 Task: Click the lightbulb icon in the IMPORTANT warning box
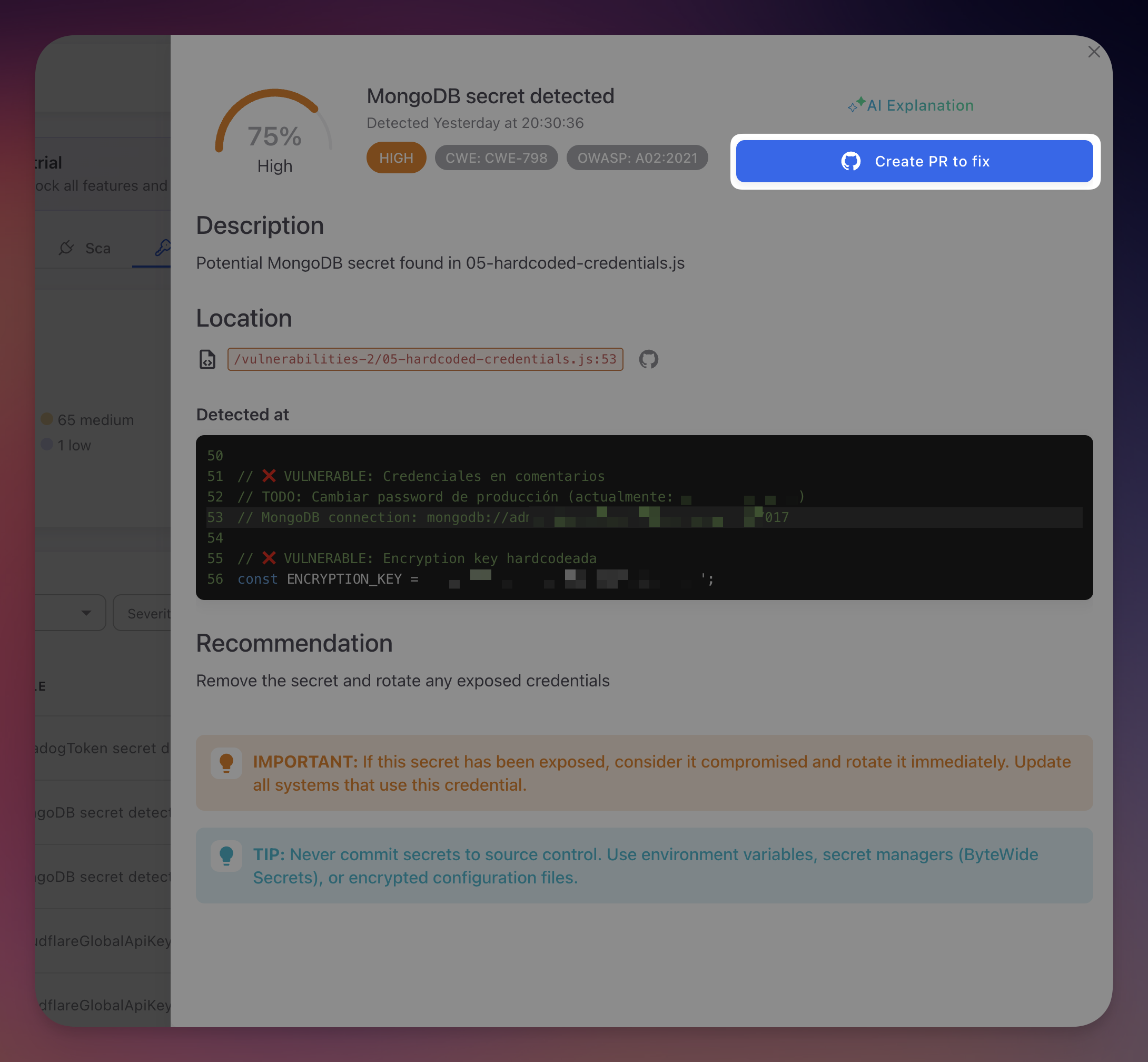pyautogui.click(x=226, y=763)
